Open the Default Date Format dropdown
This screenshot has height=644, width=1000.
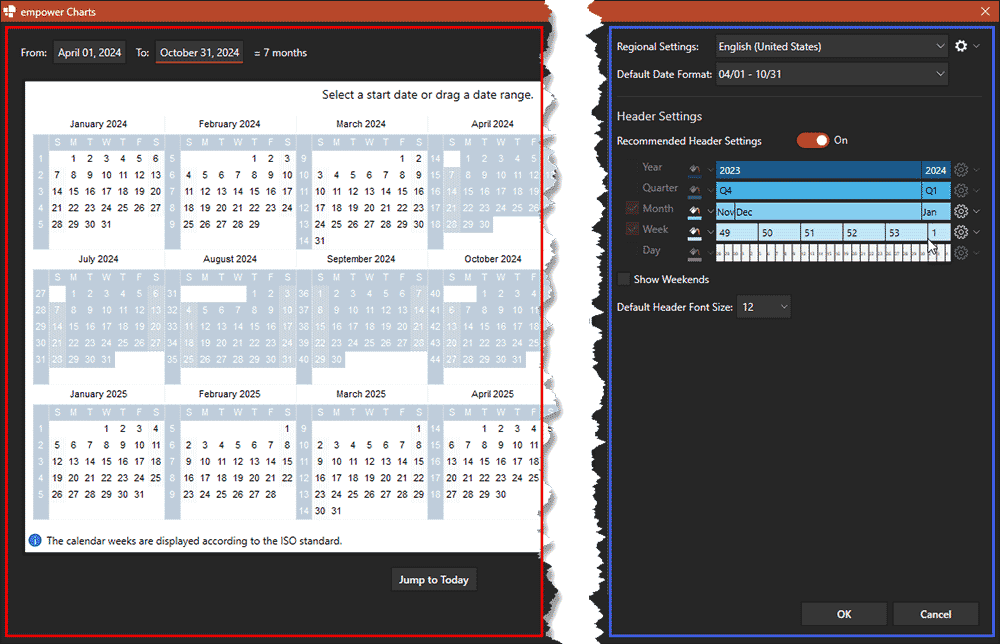[830, 73]
